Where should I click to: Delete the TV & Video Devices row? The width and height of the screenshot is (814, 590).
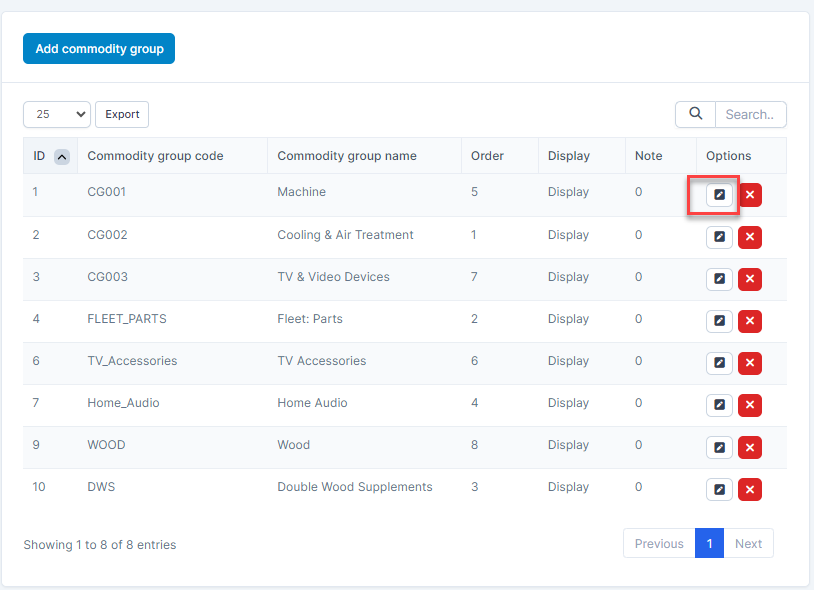coord(750,279)
